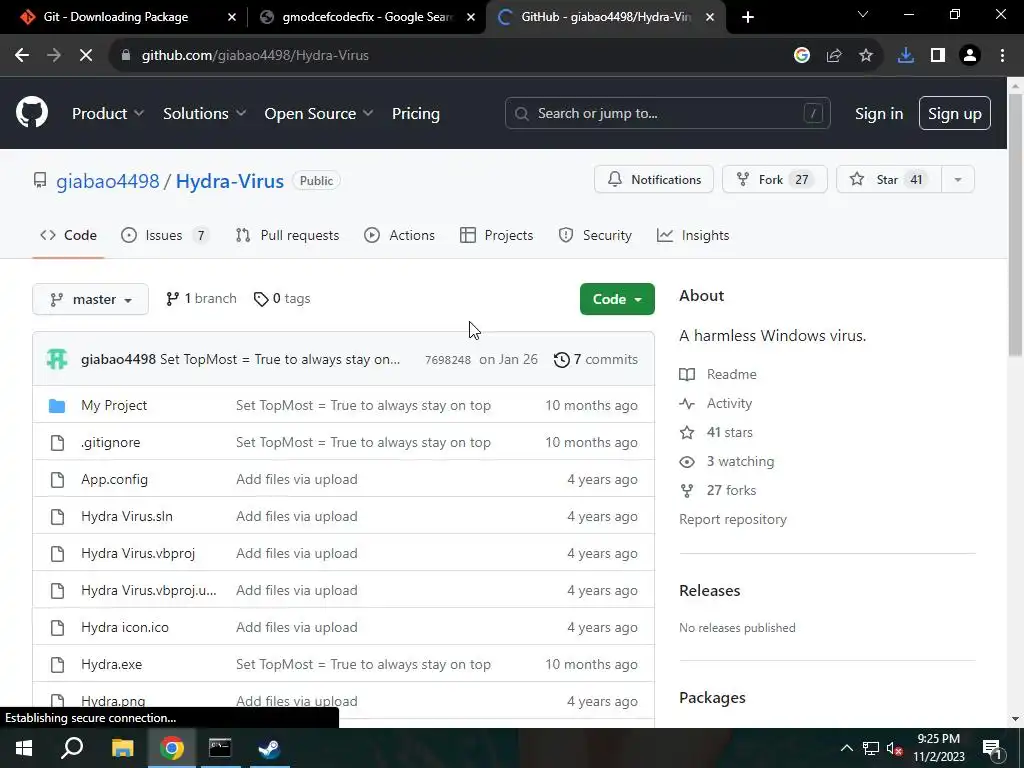Open the Hydra Virus.sln file
The height and width of the screenshot is (768, 1024).
pos(127,517)
